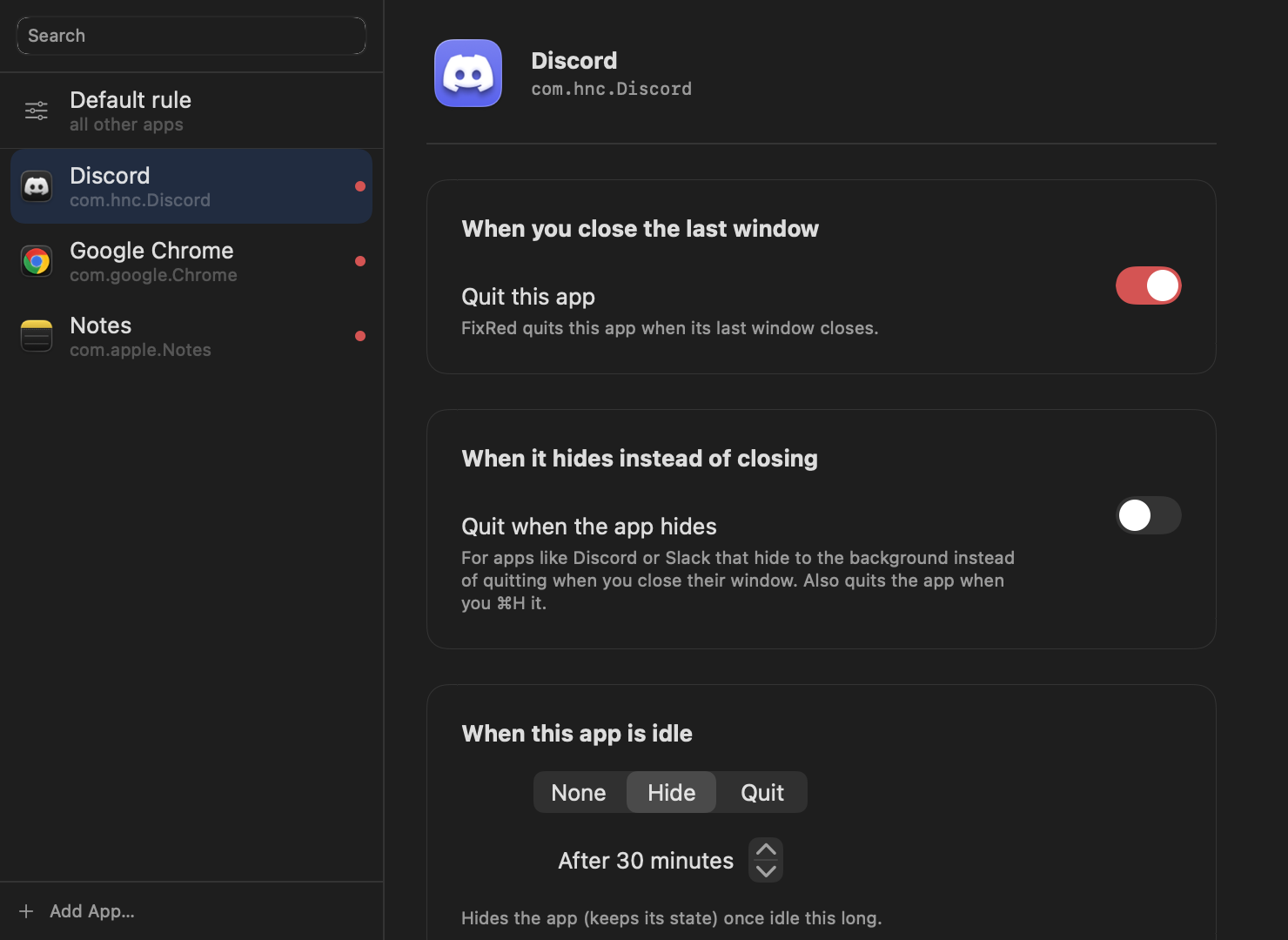Image resolution: width=1288 pixels, height=940 pixels.
Task: Click the Discord icon in sidebar list
Action: coord(37,186)
